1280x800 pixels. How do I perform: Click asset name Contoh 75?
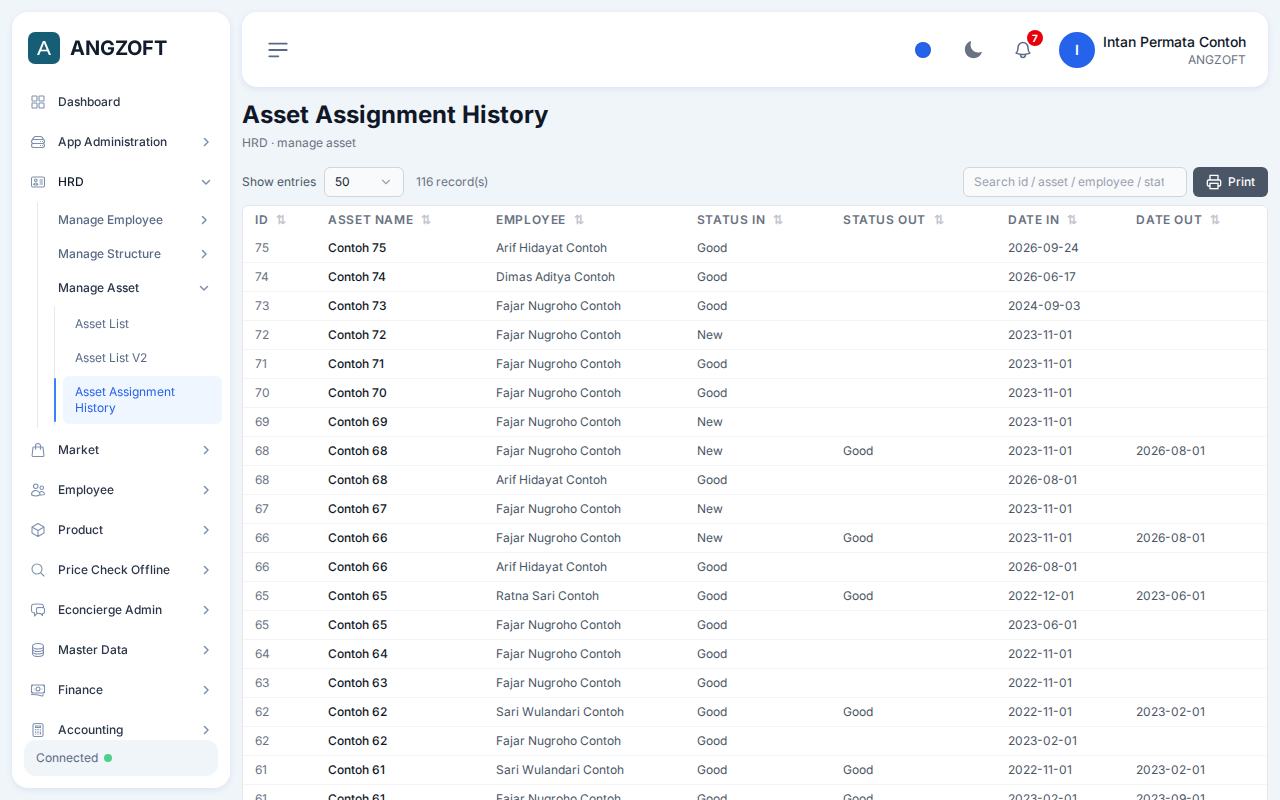pyautogui.click(x=357, y=248)
